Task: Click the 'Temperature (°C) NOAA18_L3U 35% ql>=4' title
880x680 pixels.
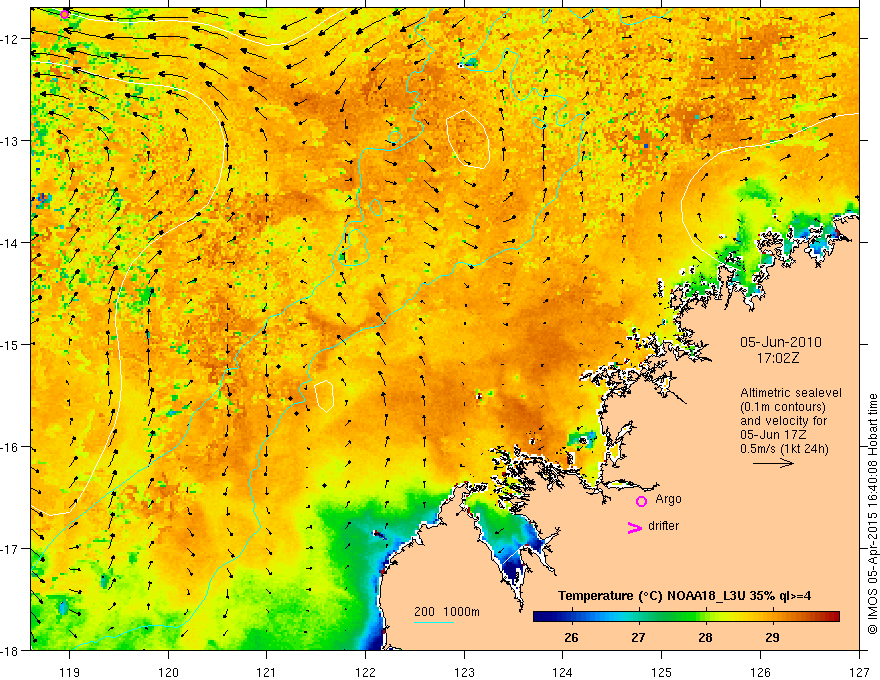Action: (x=684, y=596)
